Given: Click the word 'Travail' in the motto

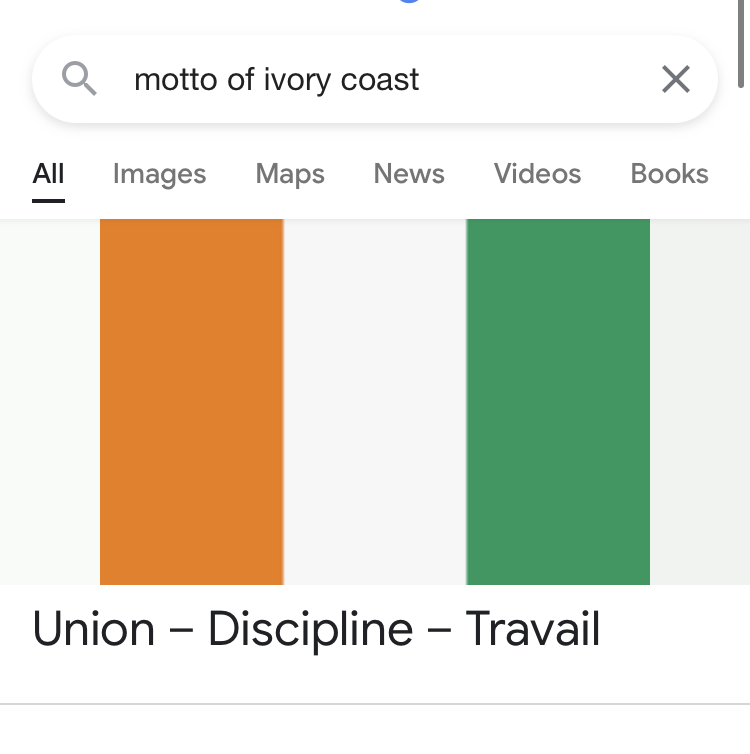Looking at the screenshot, I should point(533,630).
